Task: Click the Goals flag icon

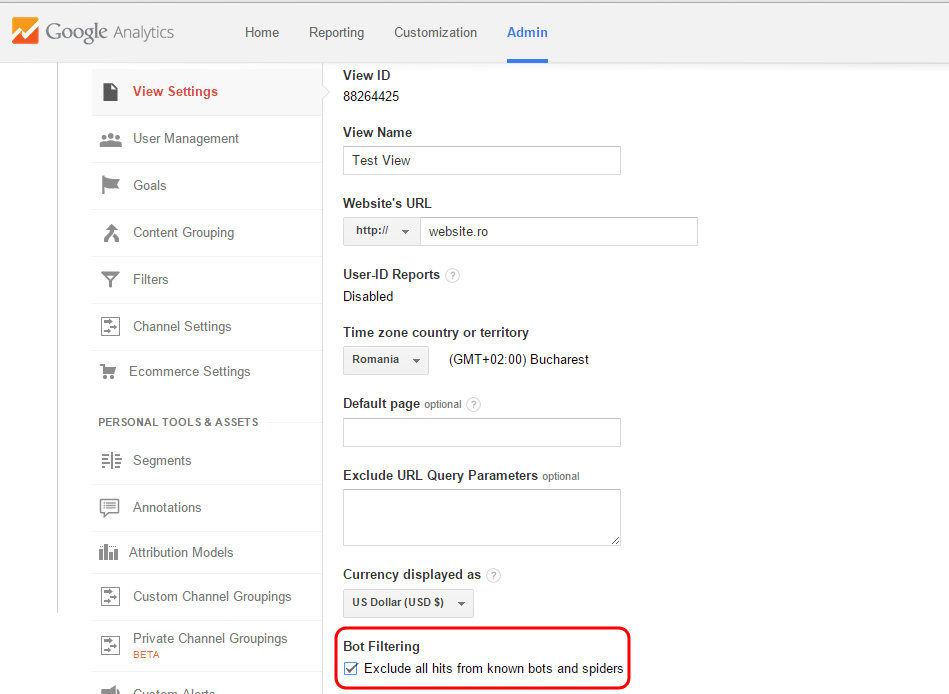Action: click(x=110, y=185)
